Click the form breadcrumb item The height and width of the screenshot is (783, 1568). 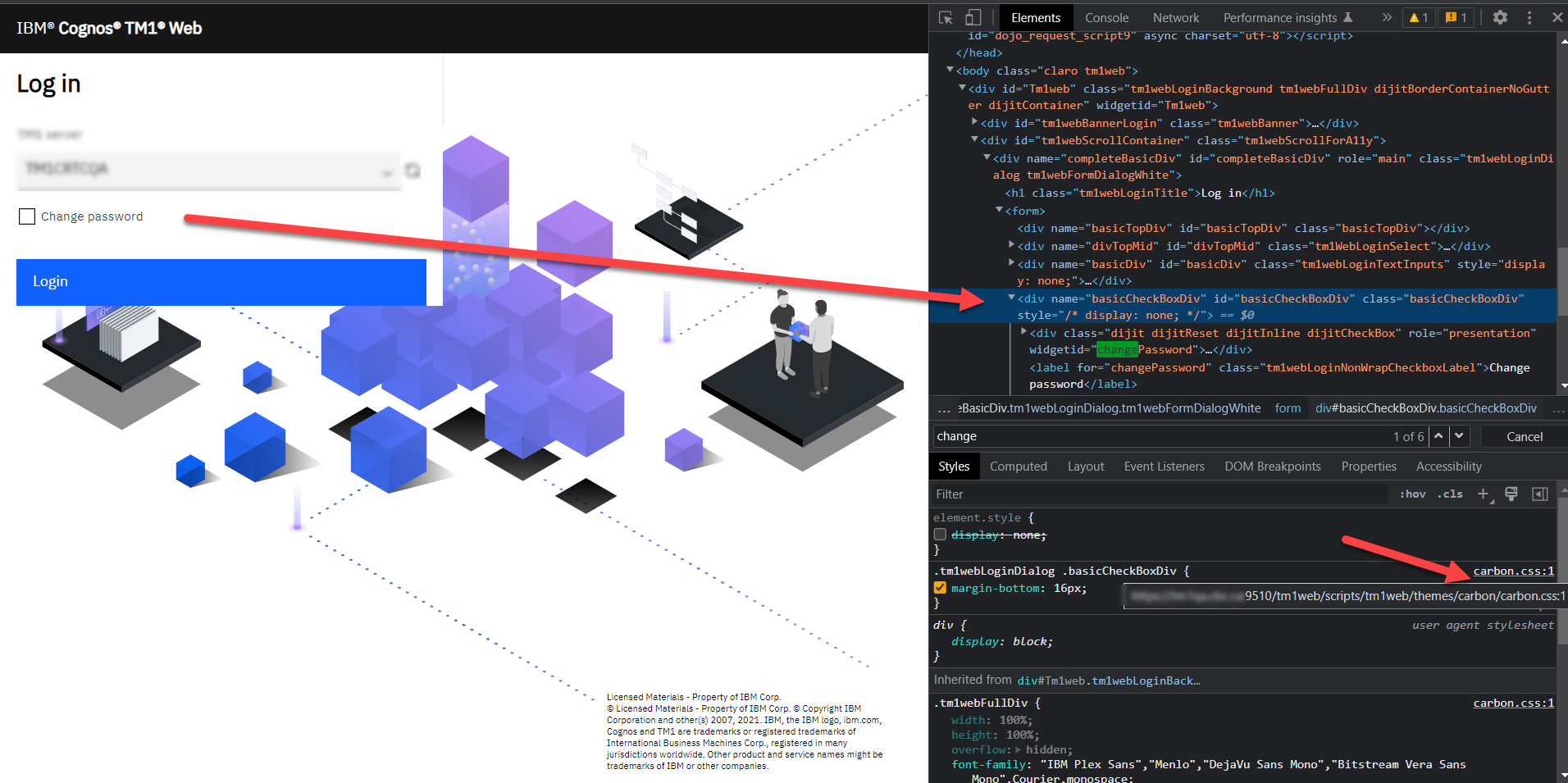tap(1288, 407)
